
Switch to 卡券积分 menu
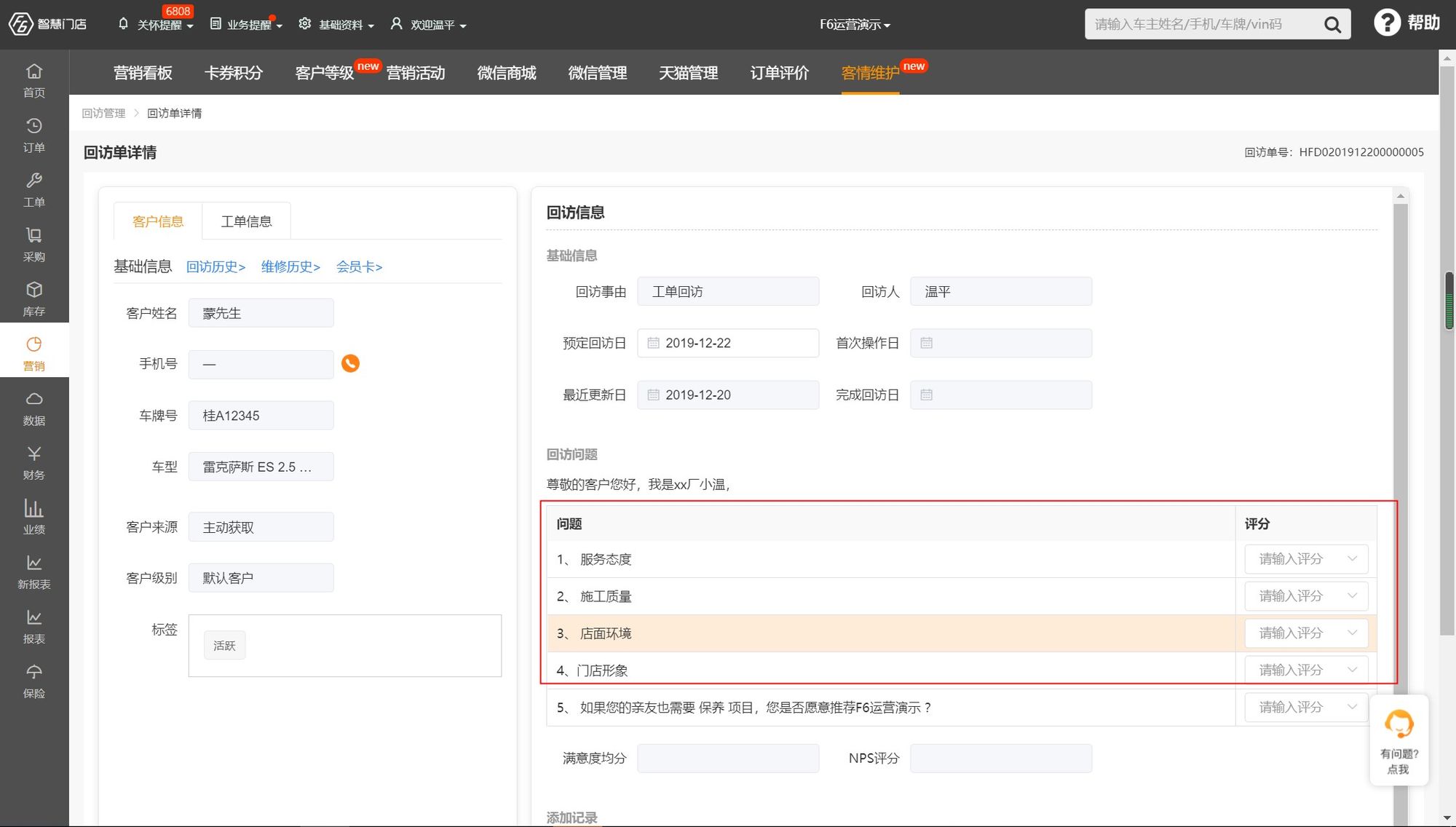point(234,73)
